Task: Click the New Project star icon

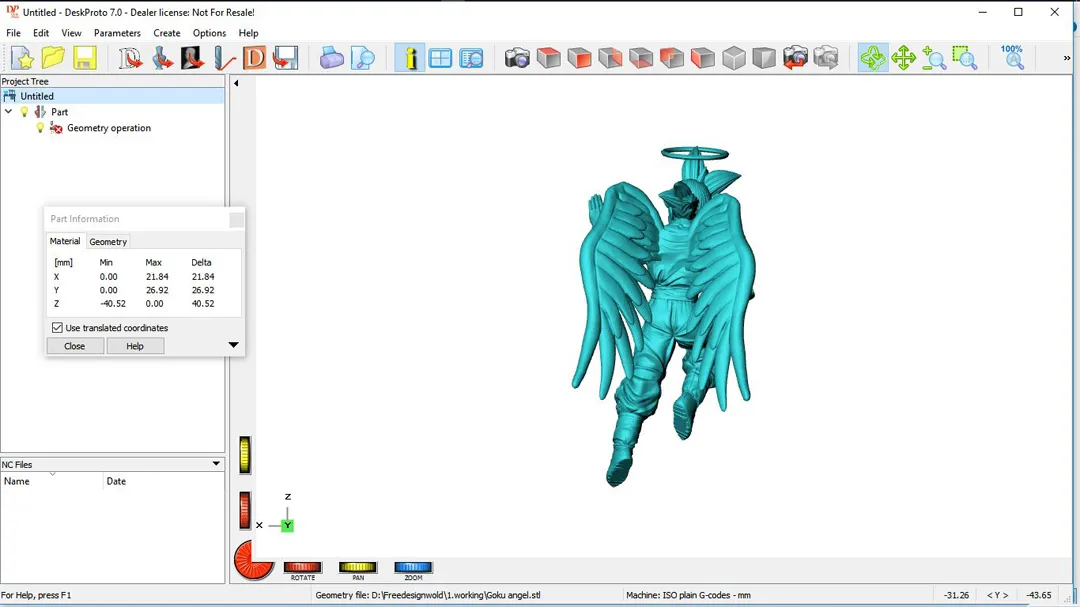Action: coord(22,59)
